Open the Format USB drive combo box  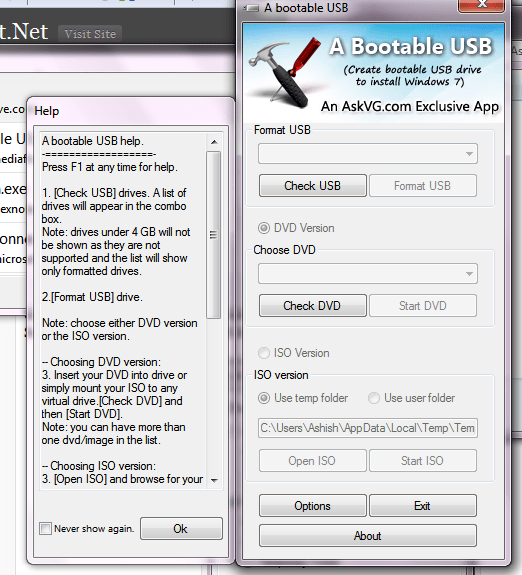coord(368,154)
